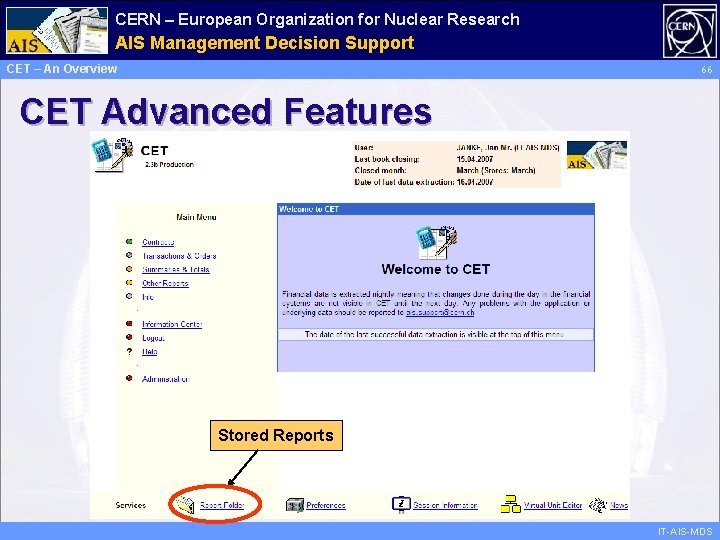
Task: Click the AIS banner image in slide header
Action: pyautogui.click(x=57, y=30)
